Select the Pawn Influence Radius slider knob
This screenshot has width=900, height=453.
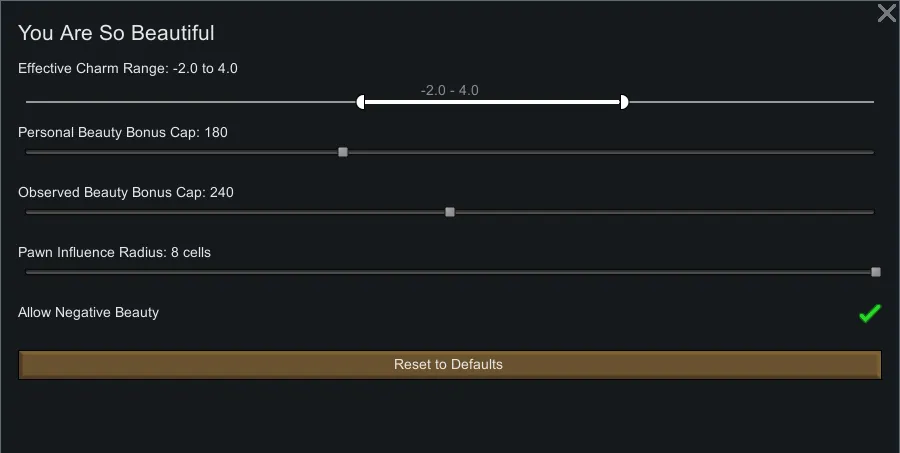pos(876,272)
